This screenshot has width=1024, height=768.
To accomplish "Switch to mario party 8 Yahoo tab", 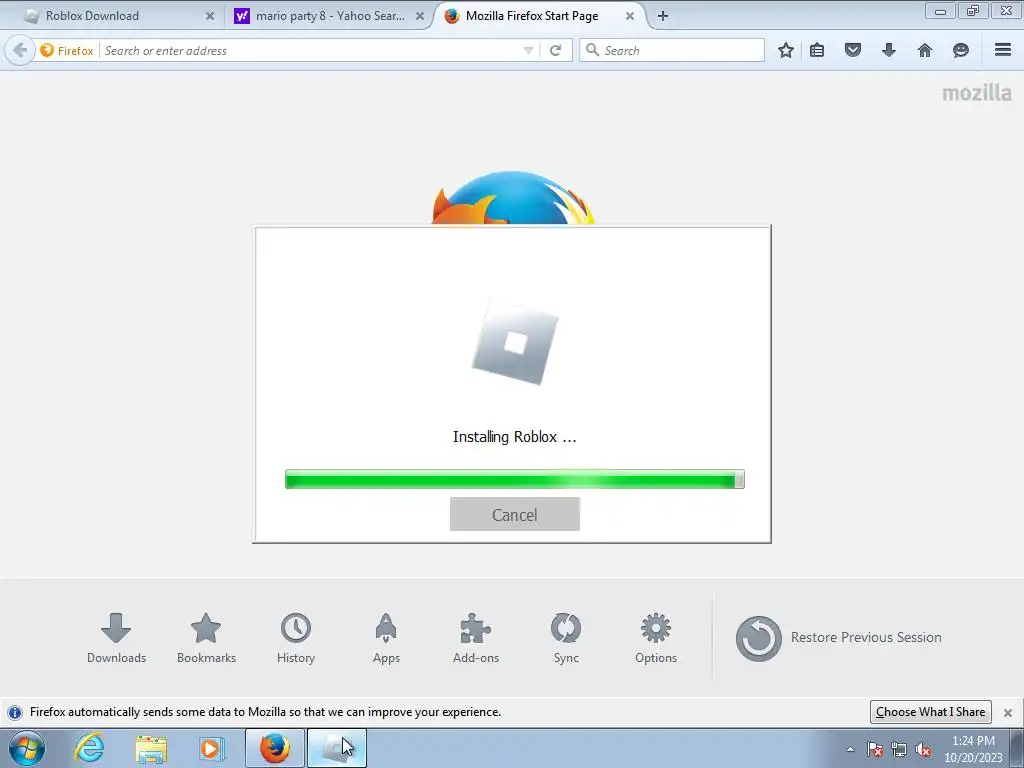I will tap(330, 16).
